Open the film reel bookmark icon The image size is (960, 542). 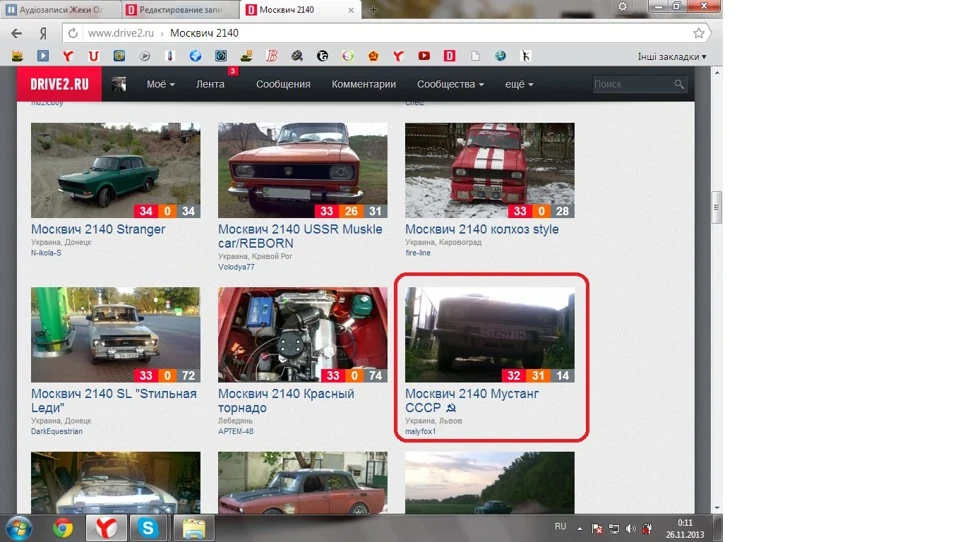click(x=297, y=56)
